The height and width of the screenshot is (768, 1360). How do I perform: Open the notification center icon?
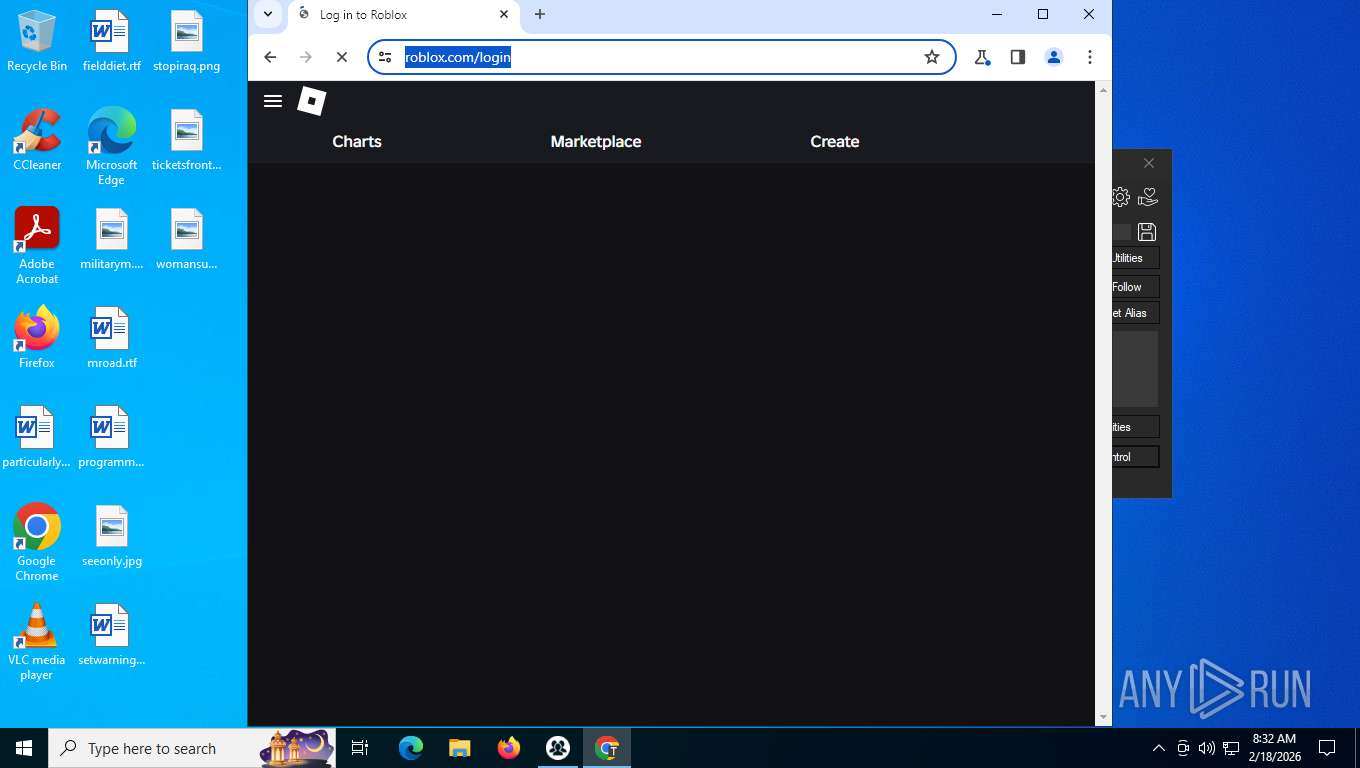tap(1327, 748)
